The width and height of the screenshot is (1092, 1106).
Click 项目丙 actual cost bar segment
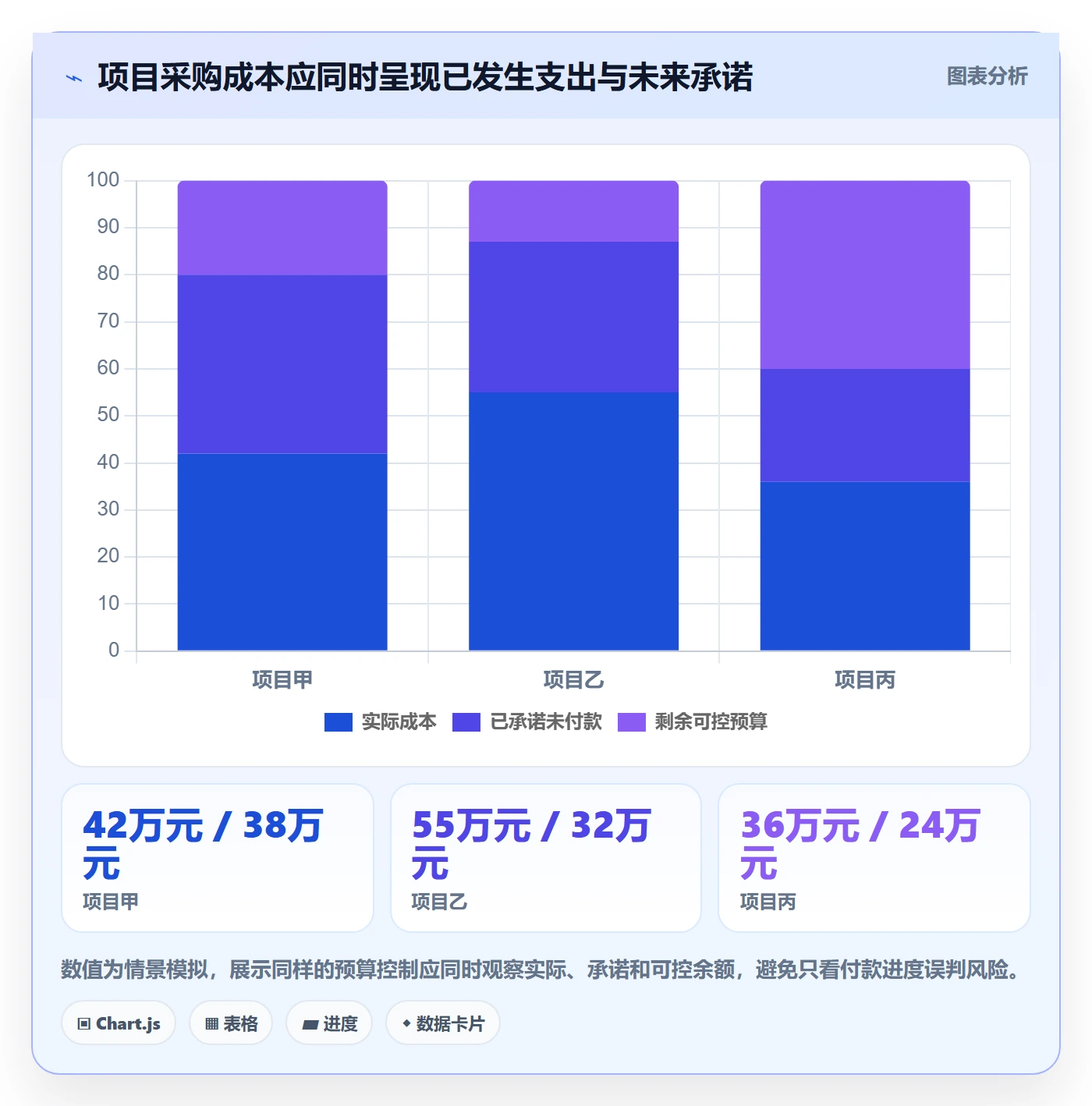tap(865, 566)
